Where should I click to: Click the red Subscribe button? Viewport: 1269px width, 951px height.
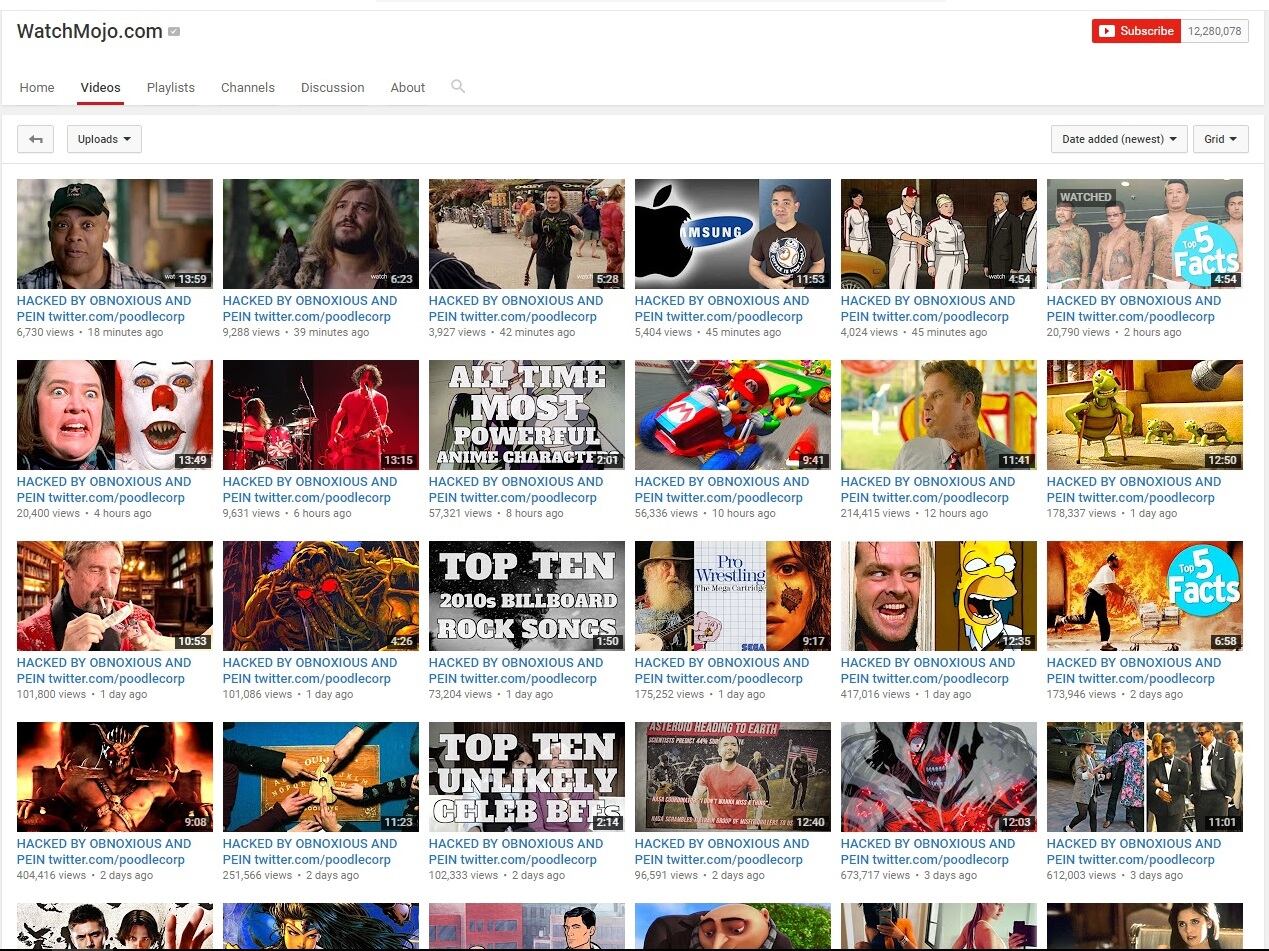1136,31
